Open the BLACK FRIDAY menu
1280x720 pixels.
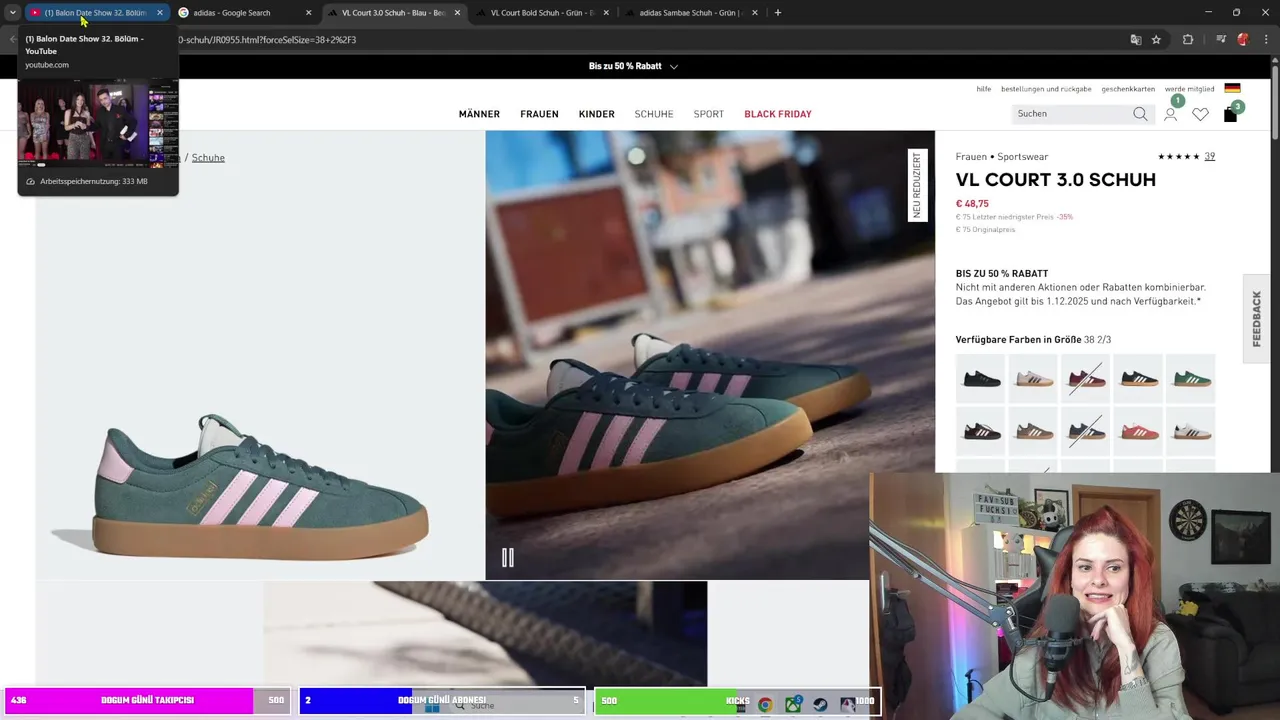[x=778, y=114]
